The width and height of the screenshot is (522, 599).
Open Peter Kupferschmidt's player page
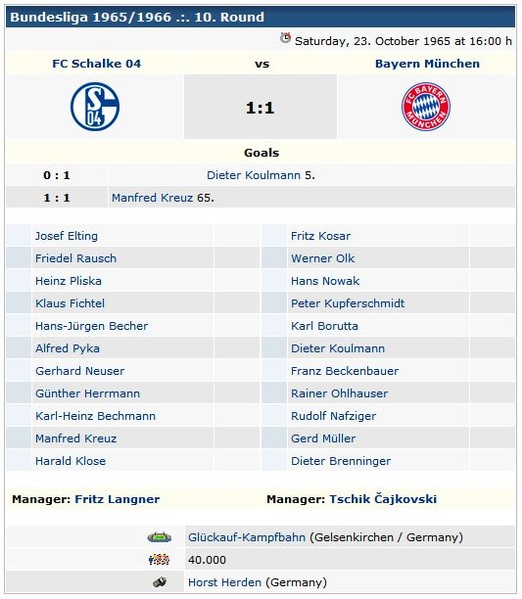pyautogui.click(x=347, y=303)
